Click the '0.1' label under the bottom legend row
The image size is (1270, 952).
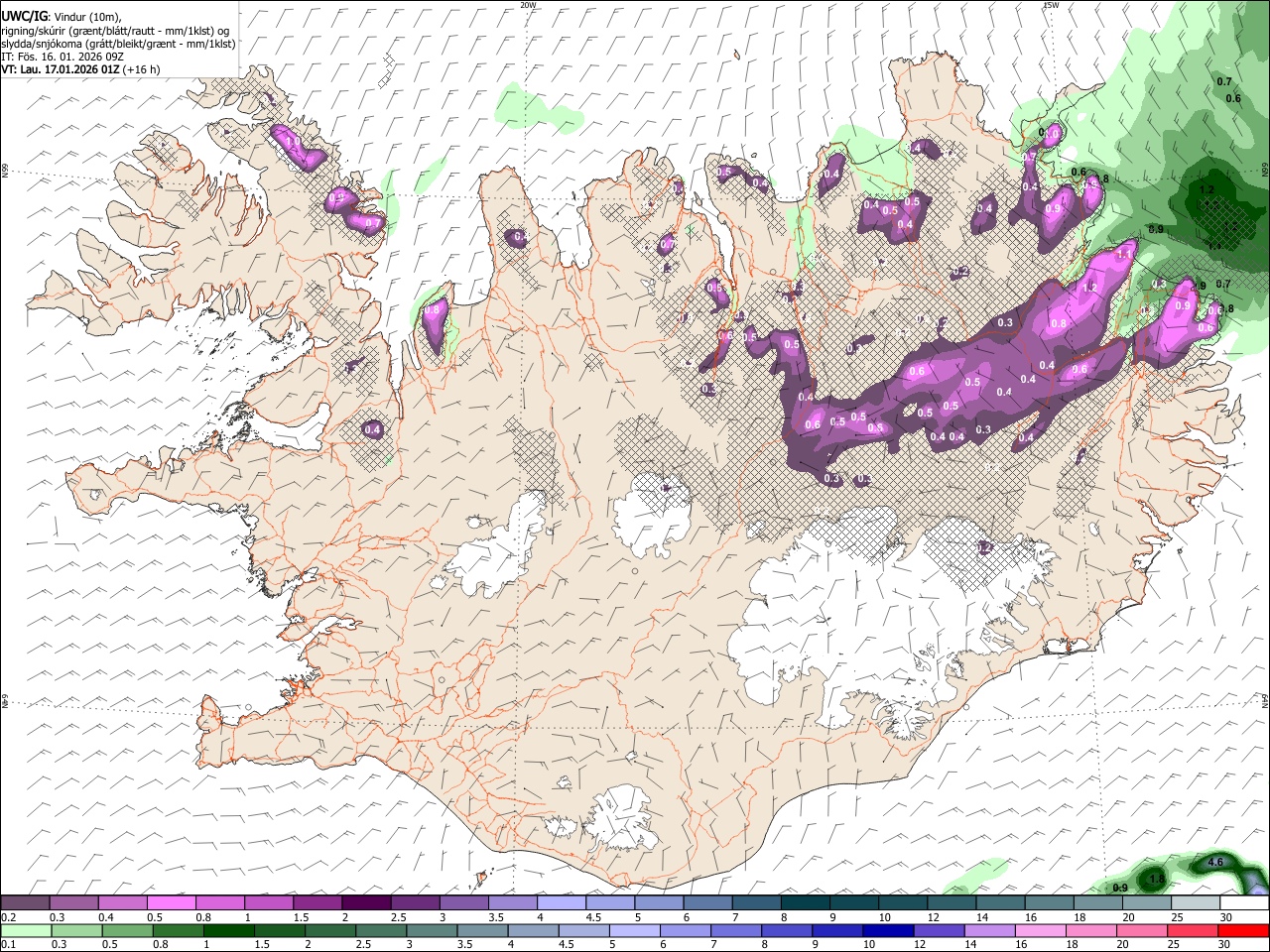[8, 944]
